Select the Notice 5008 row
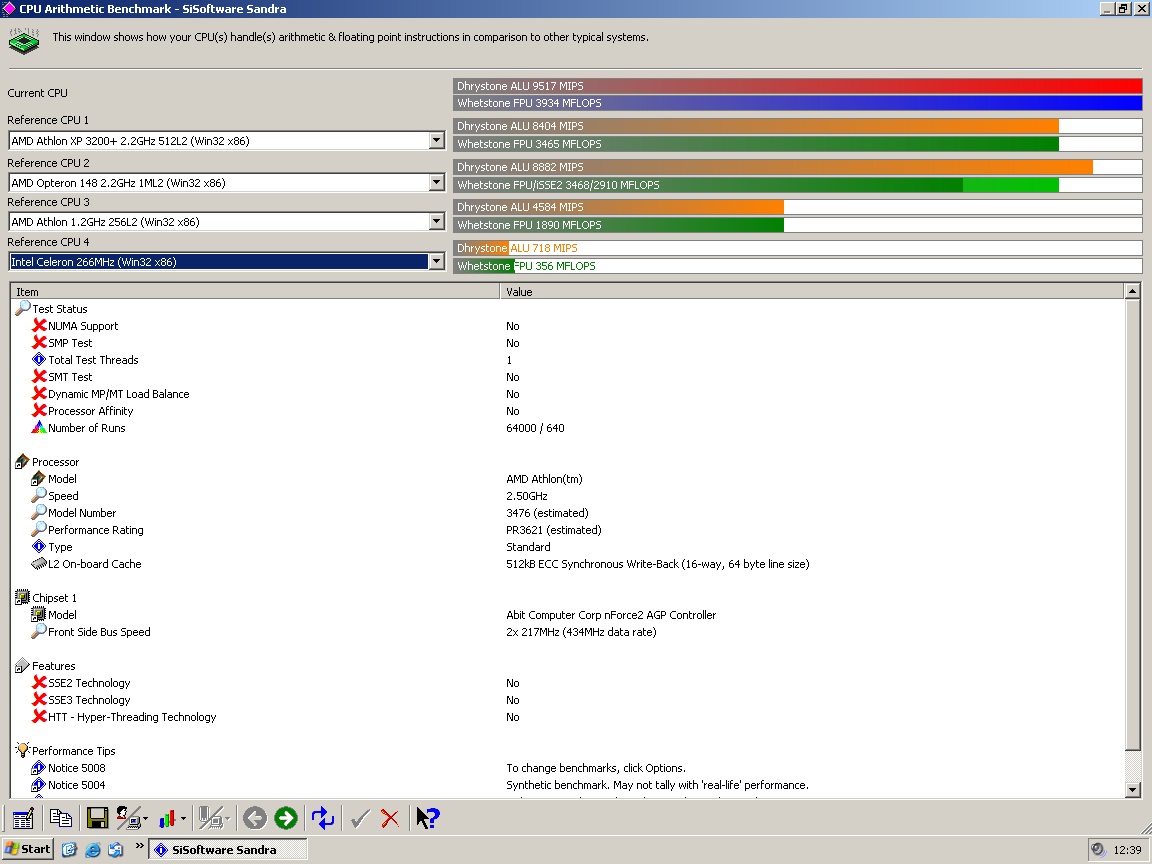Screen dimensions: 1152x864 click(x=568, y=768)
